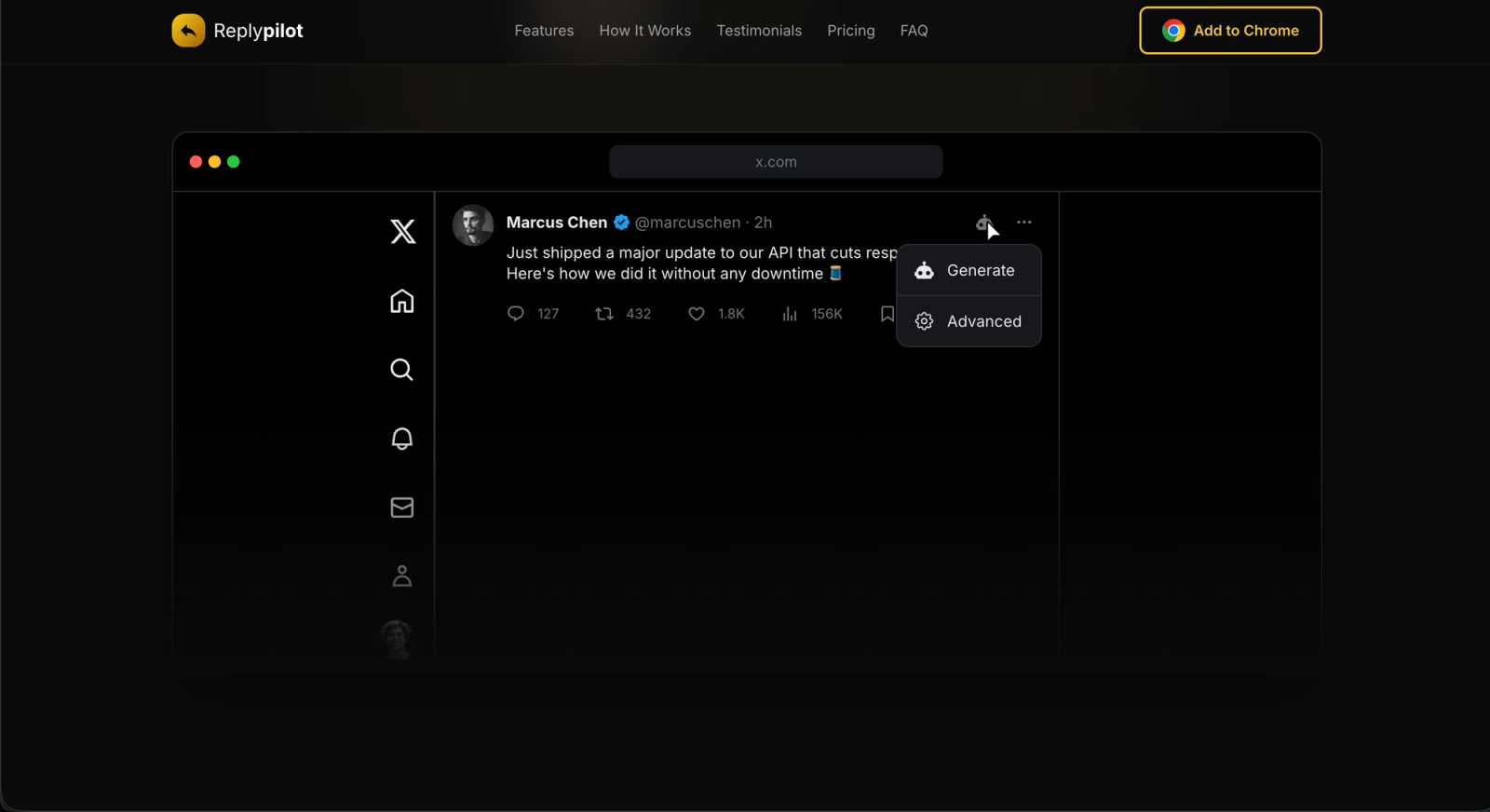Image resolution: width=1490 pixels, height=812 pixels.
Task: Like the tweet with heart icon
Action: pyautogui.click(x=697, y=314)
